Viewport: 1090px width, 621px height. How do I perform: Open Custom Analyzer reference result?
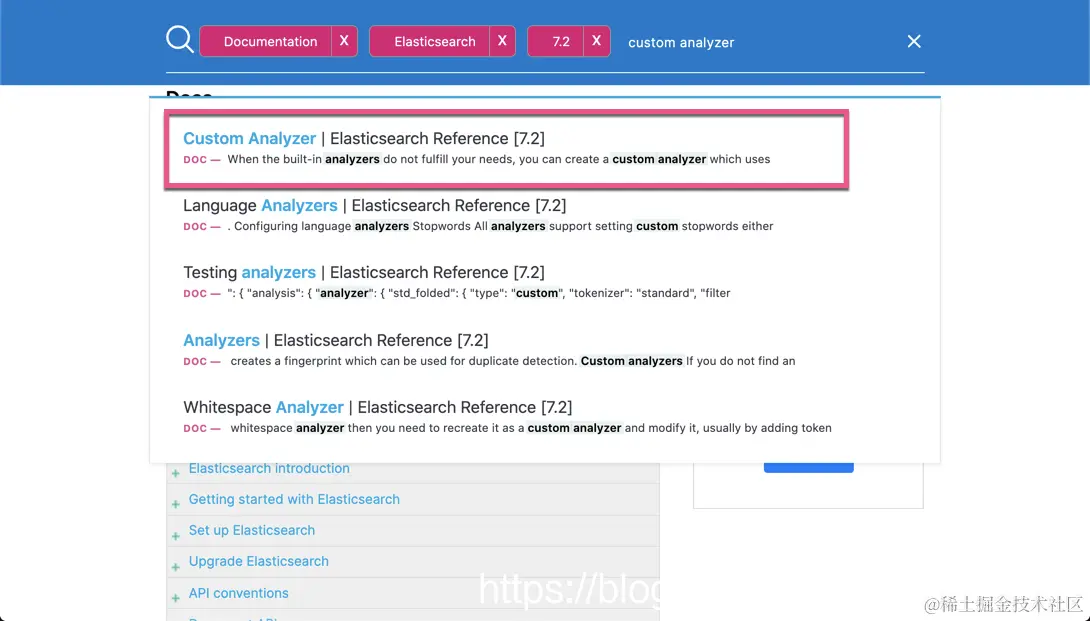click(x=364, y=138)
